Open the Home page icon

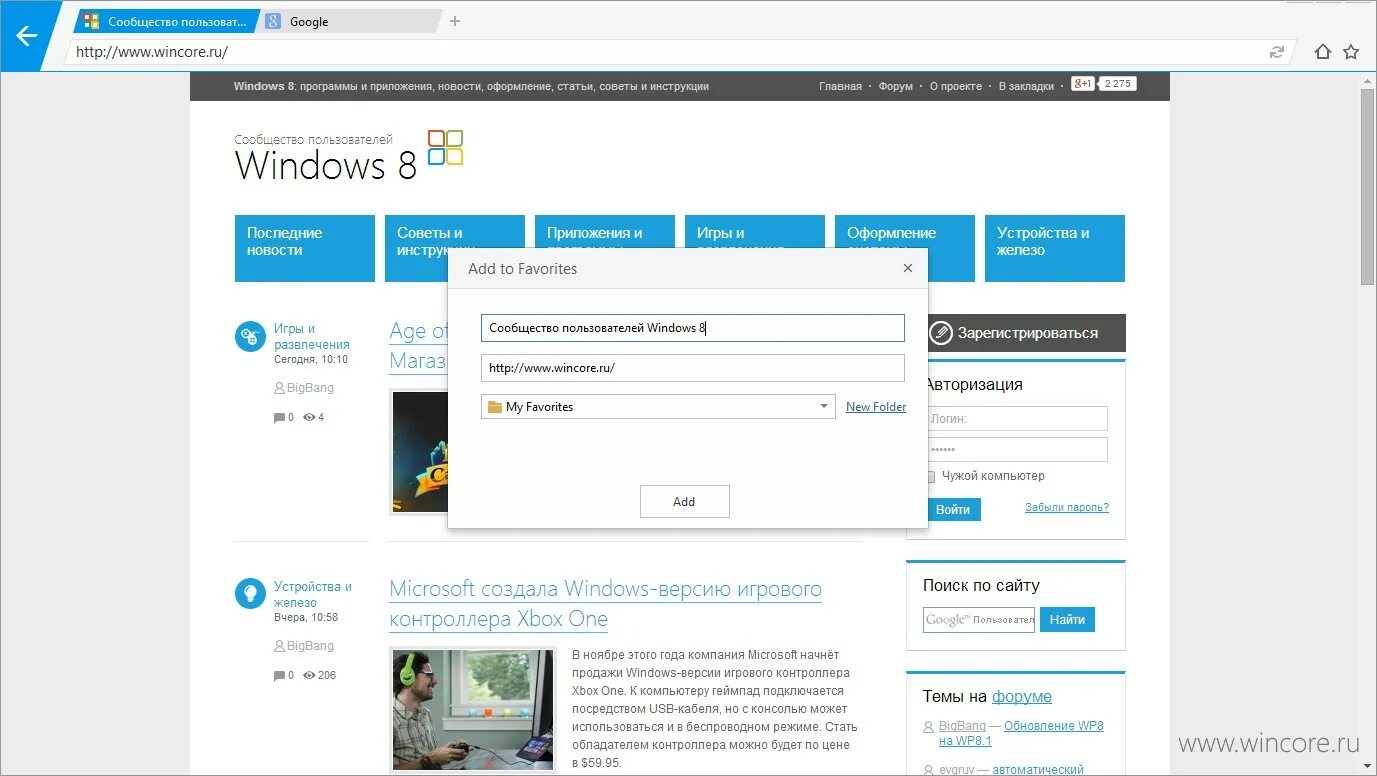click(1323, 52)
